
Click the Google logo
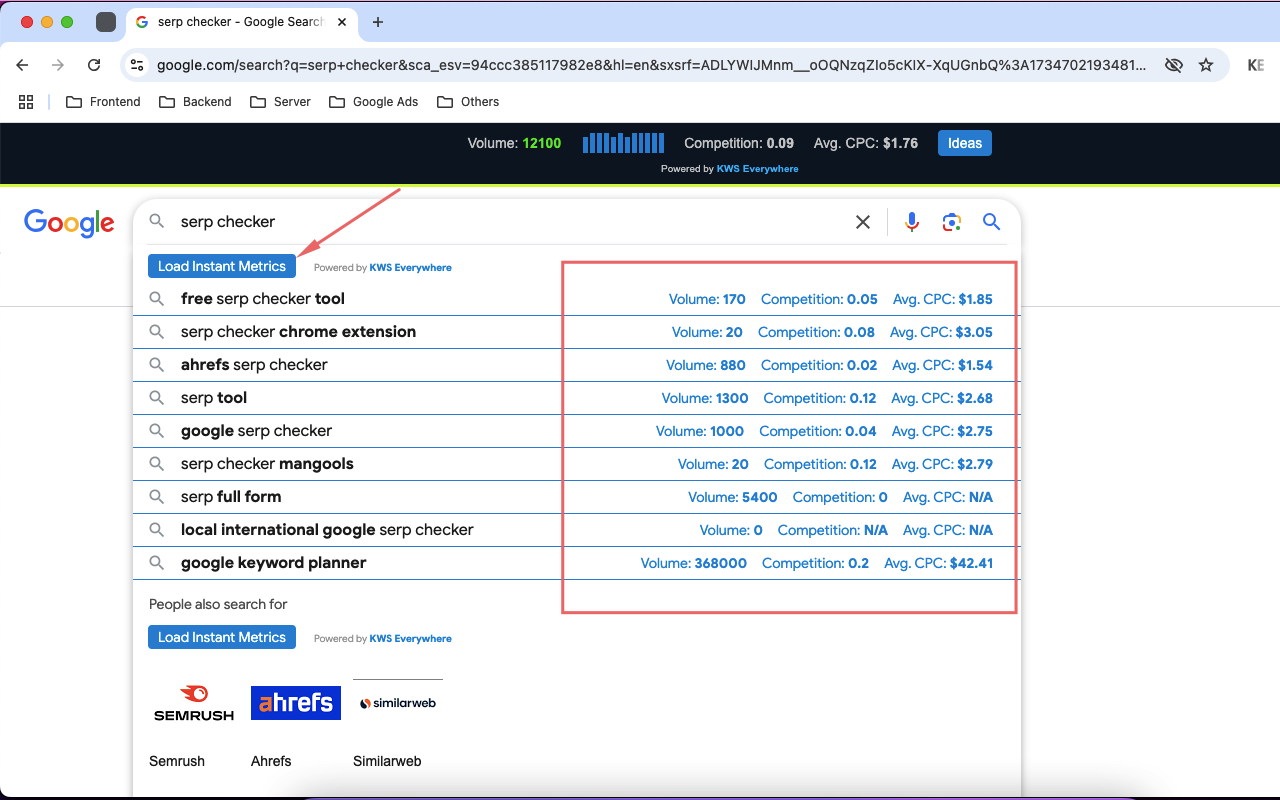click(x=69, y=223)
